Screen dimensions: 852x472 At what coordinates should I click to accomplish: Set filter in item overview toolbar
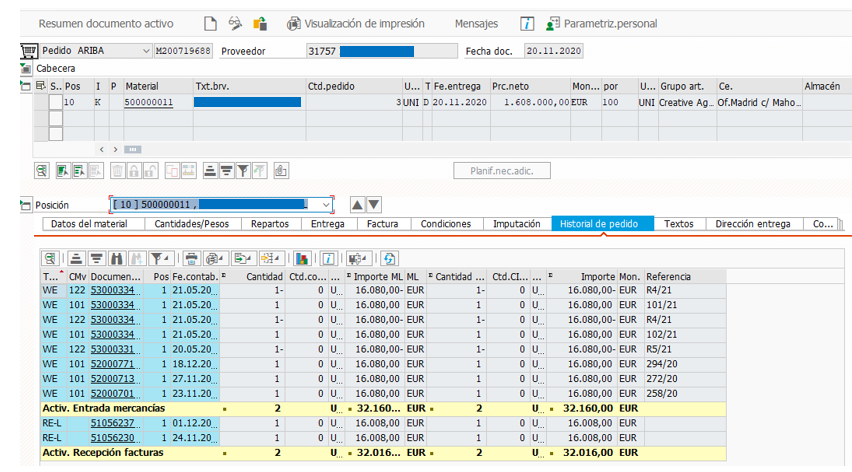[243, 171]
